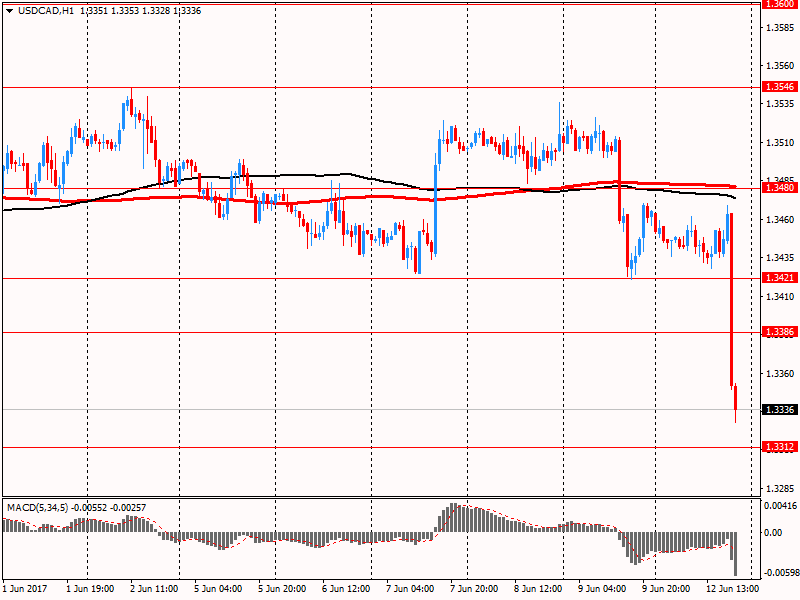800x600 pixels.
Task: Select the MACD zero level label 0.00
Action: pyautogui.click(x=773, y=533)
